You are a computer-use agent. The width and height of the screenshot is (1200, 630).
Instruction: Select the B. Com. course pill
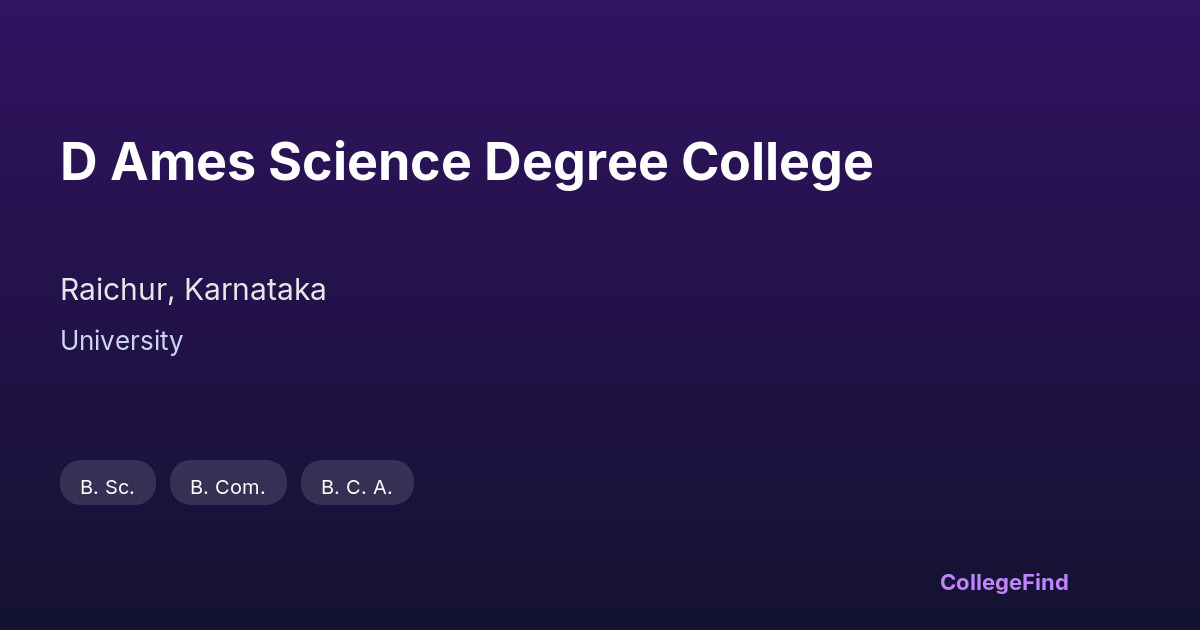[x=228, y=483]
